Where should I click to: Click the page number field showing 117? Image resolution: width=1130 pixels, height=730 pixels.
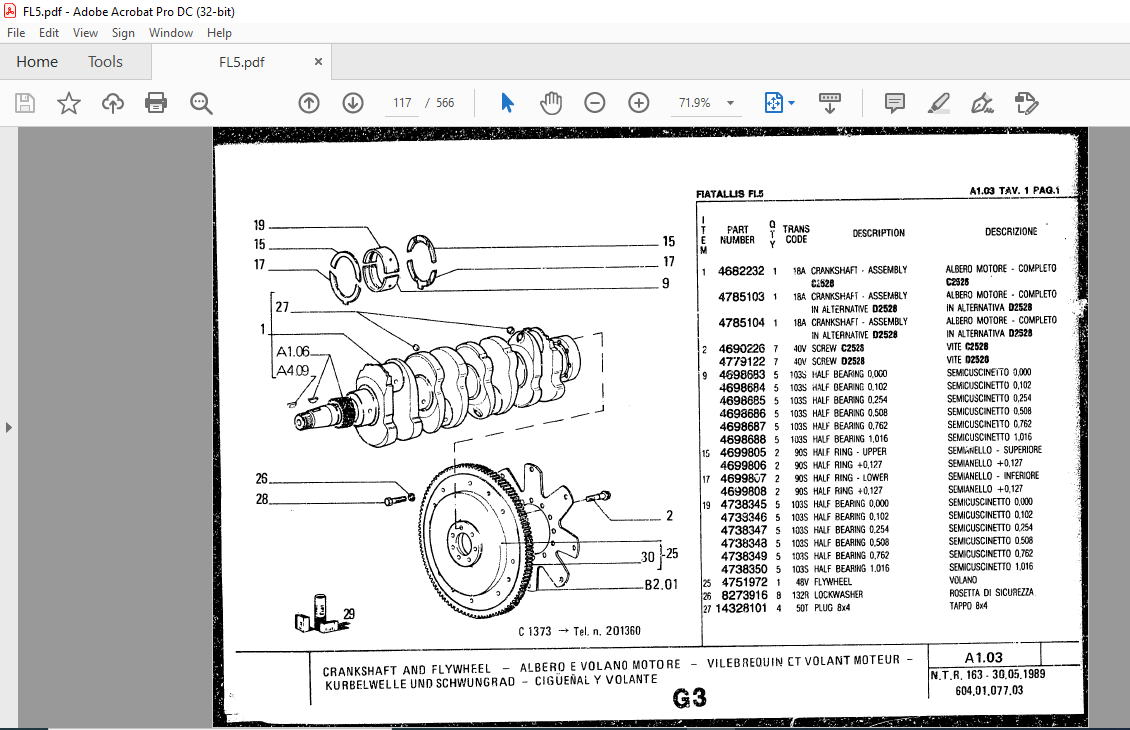pos(402,103)
